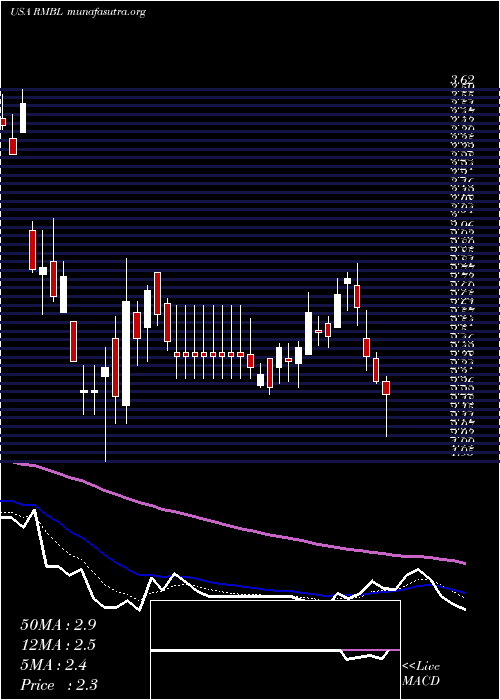Click the '12MA : 2.5' label
The image size is (500, 700).
click(x=58, y=645)
